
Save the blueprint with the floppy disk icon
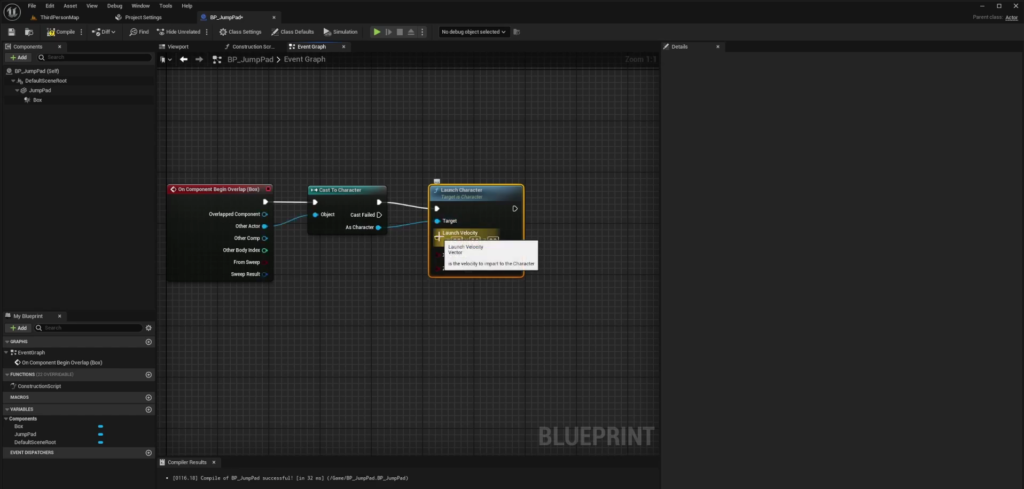click(x=12, y=32)
